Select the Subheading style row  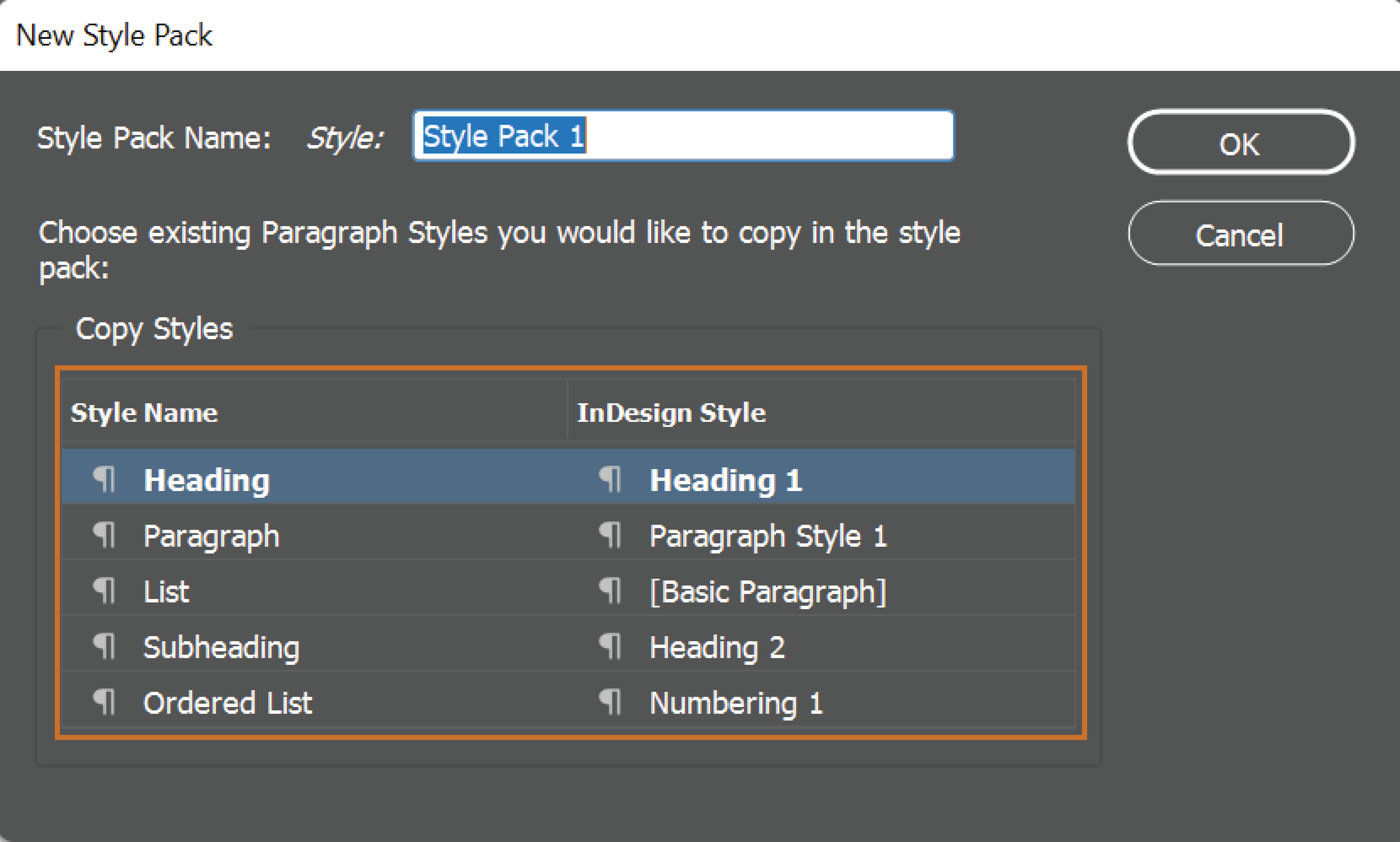(x=221, y=646)
